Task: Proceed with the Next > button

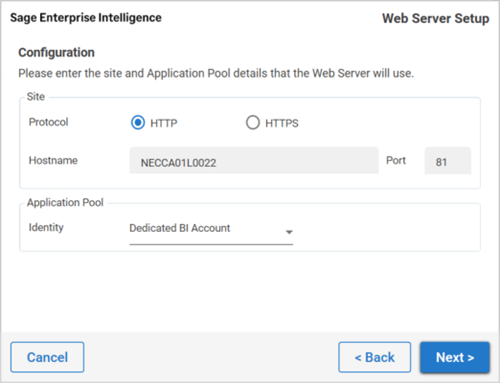Action: (455, 357)
